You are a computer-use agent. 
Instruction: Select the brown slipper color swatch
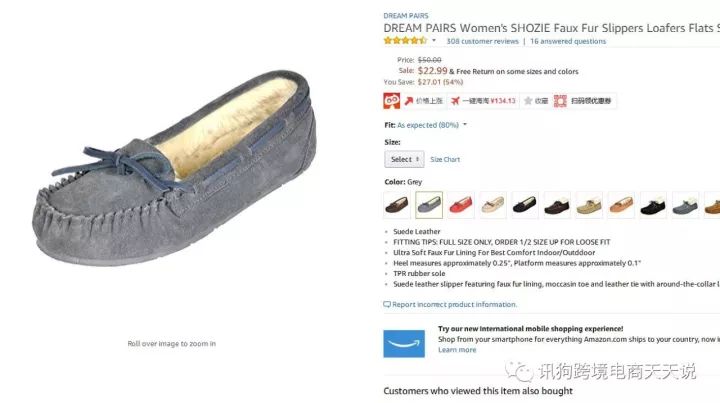[x=397, y=205]
